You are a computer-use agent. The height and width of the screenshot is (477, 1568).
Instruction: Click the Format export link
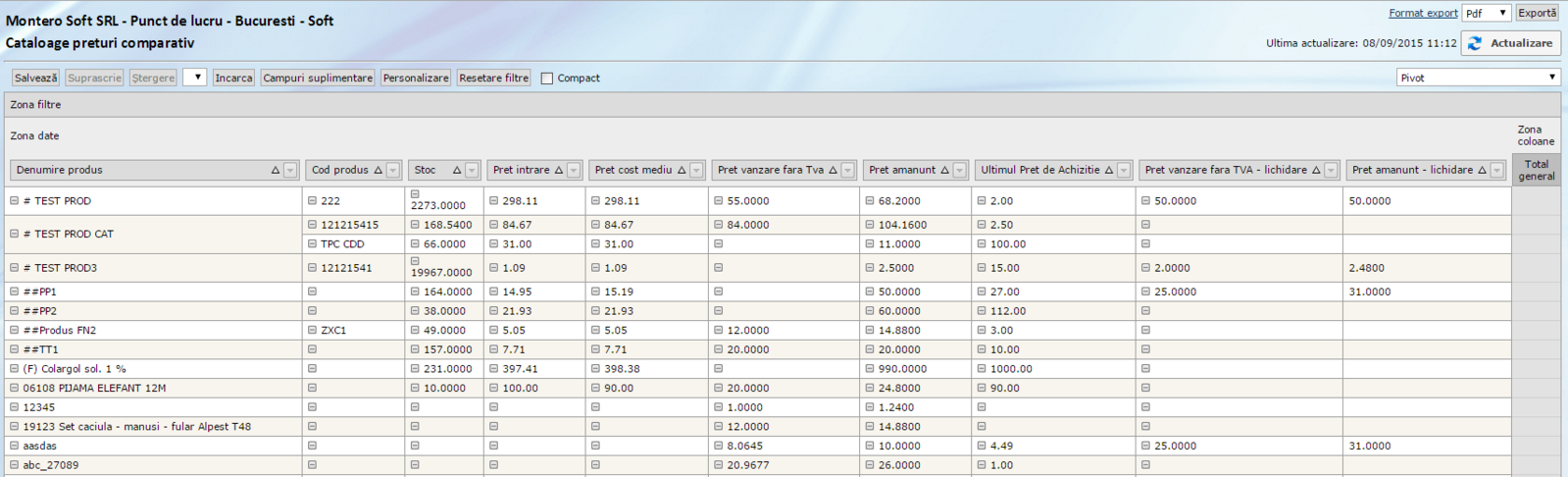pyautogui.click(x=1422, y=13)
